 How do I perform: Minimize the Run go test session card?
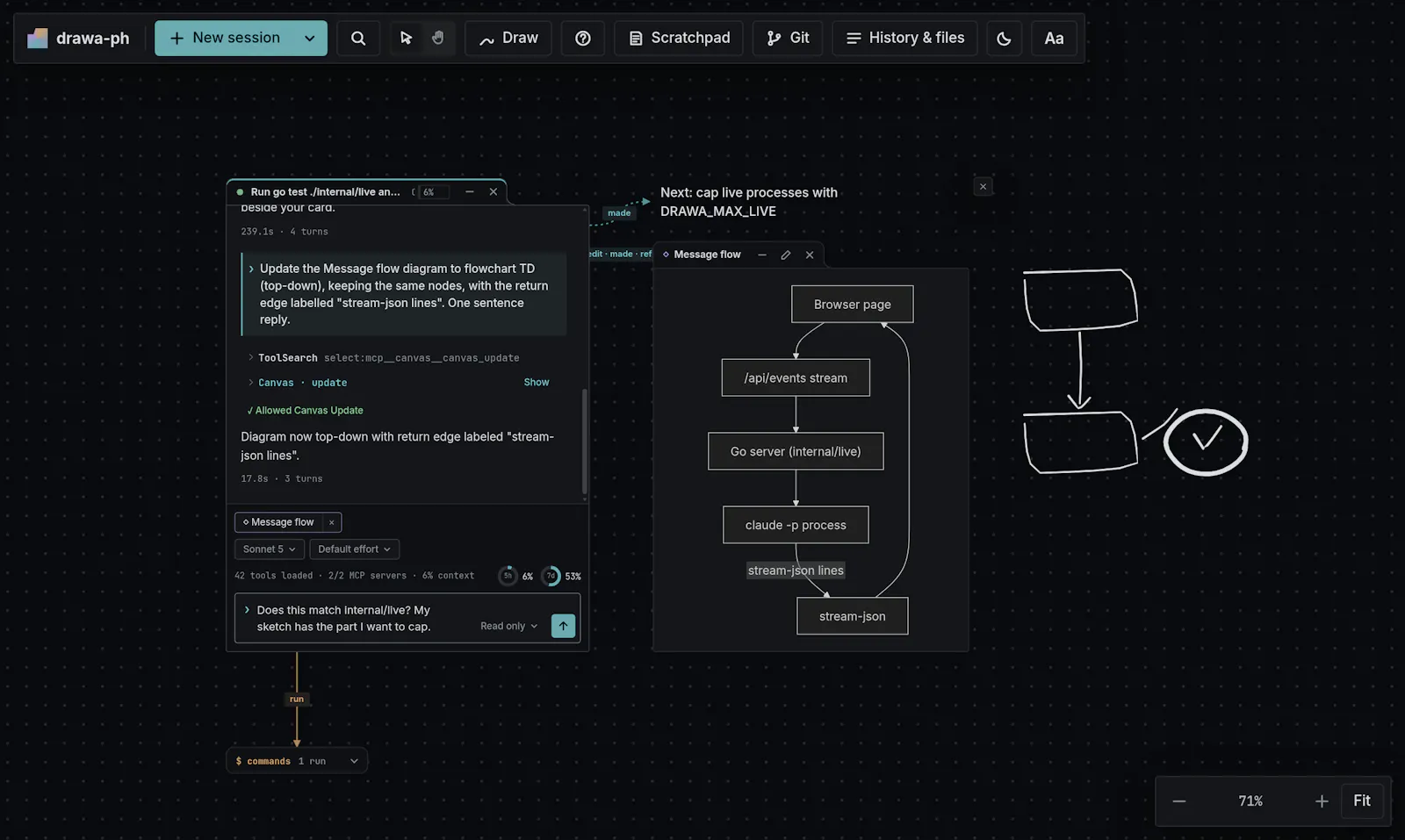pos(470,191)
